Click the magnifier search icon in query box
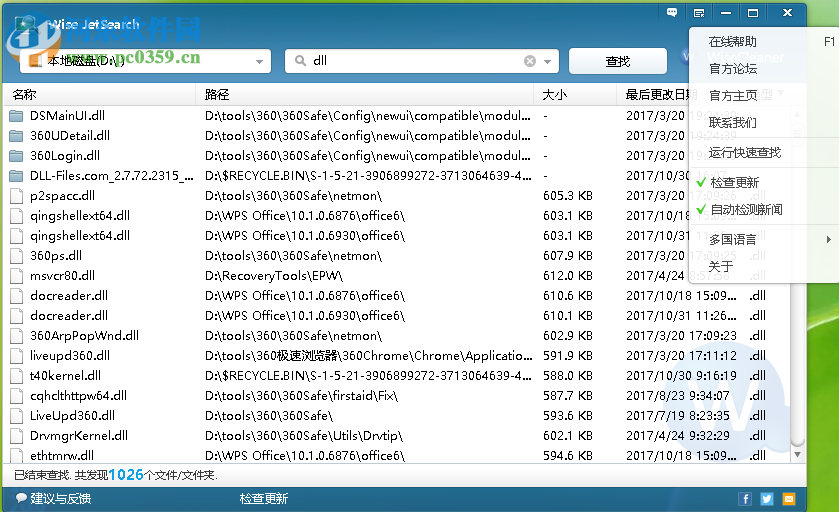Image resolution: width=839 pixels, height=512 pixels. pyautogui.click(x=301, y=61)
